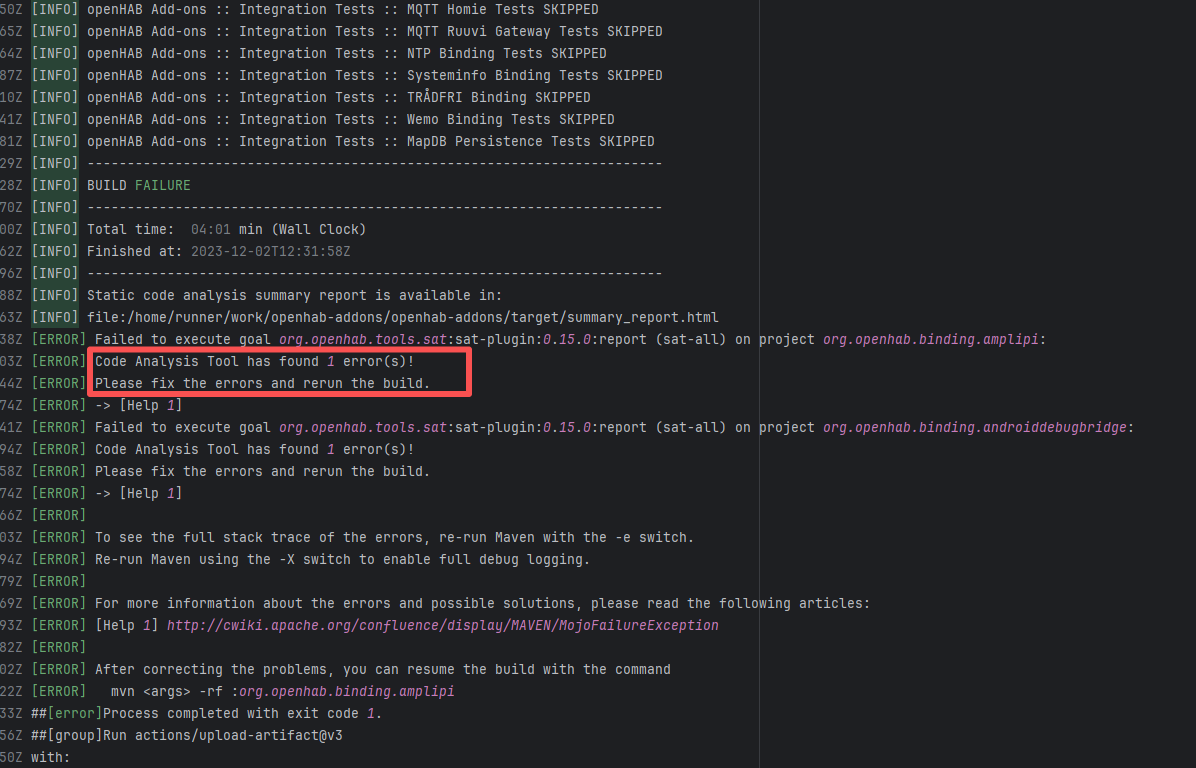
Task: Click the MQTT Ruuvi Gateway Tests line
Action: pos(374,31)
